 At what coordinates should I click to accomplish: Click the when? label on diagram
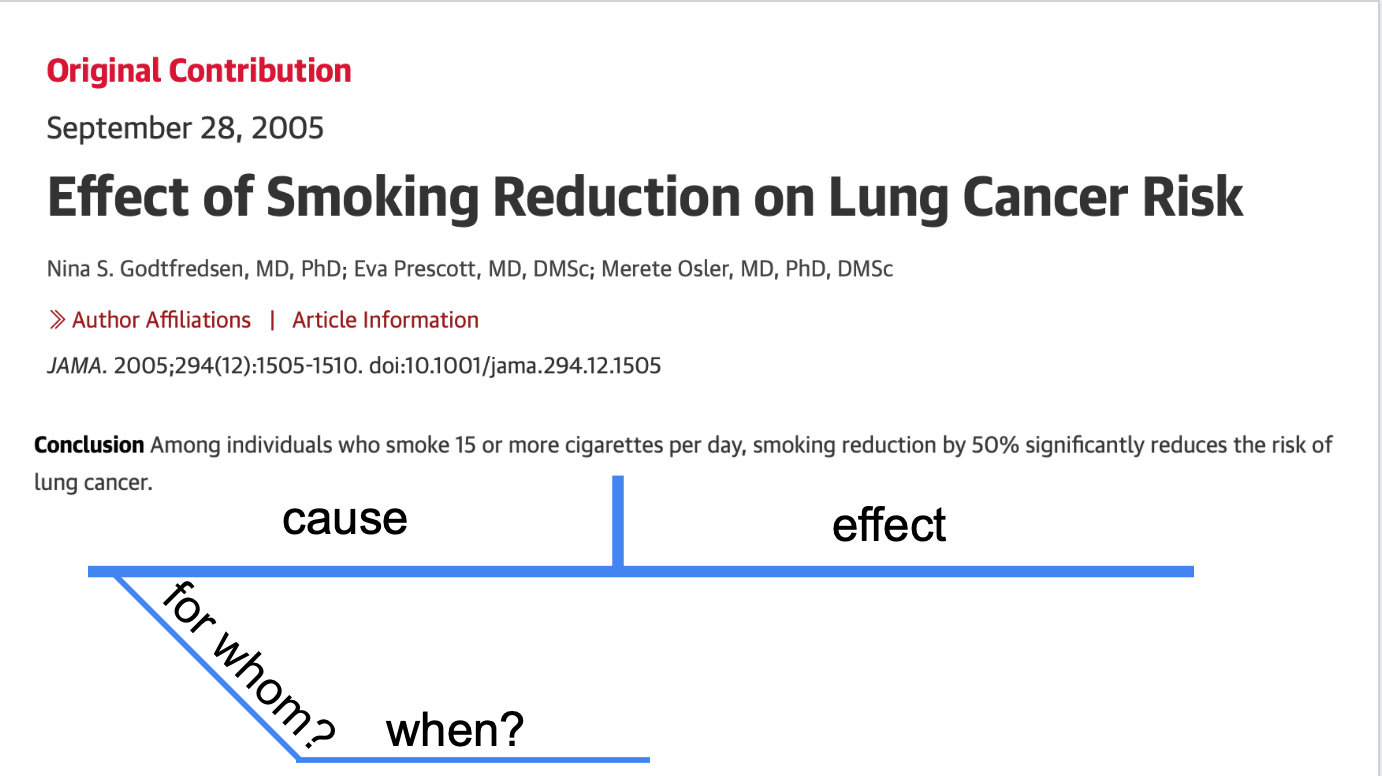[455, 731]
